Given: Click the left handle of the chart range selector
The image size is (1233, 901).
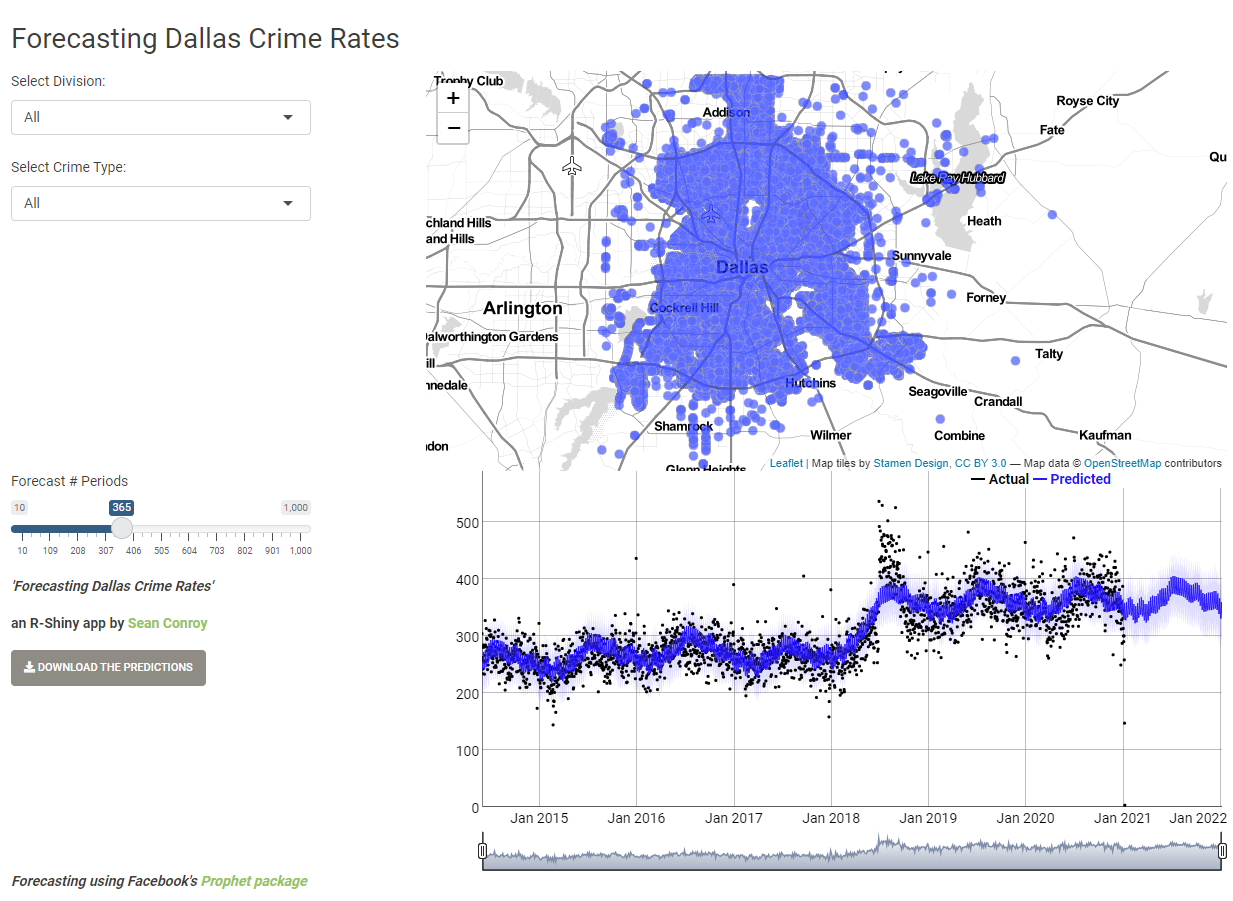Looking at the screenshot, I should 482,851.
